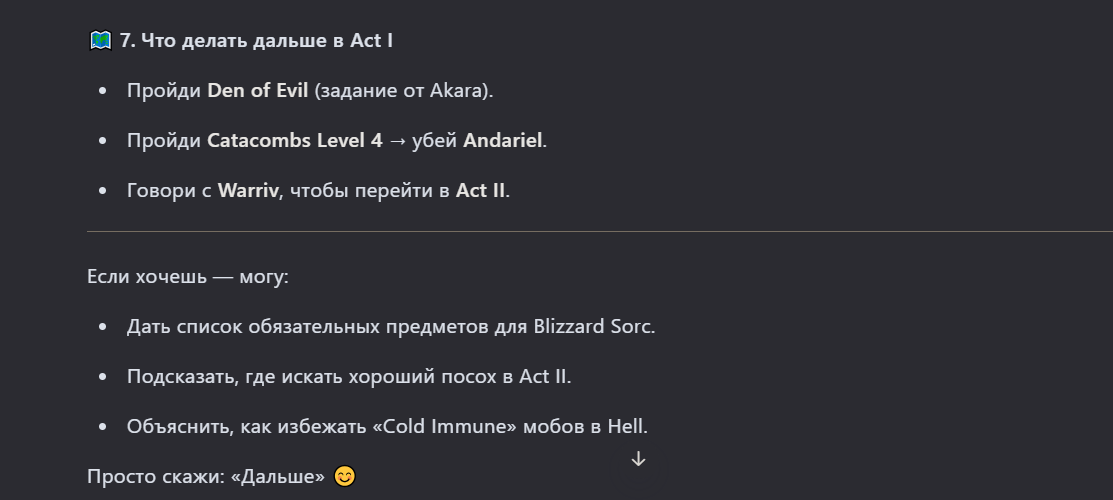
Task: Click the line 'Если хочешь — могу:'
Action: [x=188, y=276]
